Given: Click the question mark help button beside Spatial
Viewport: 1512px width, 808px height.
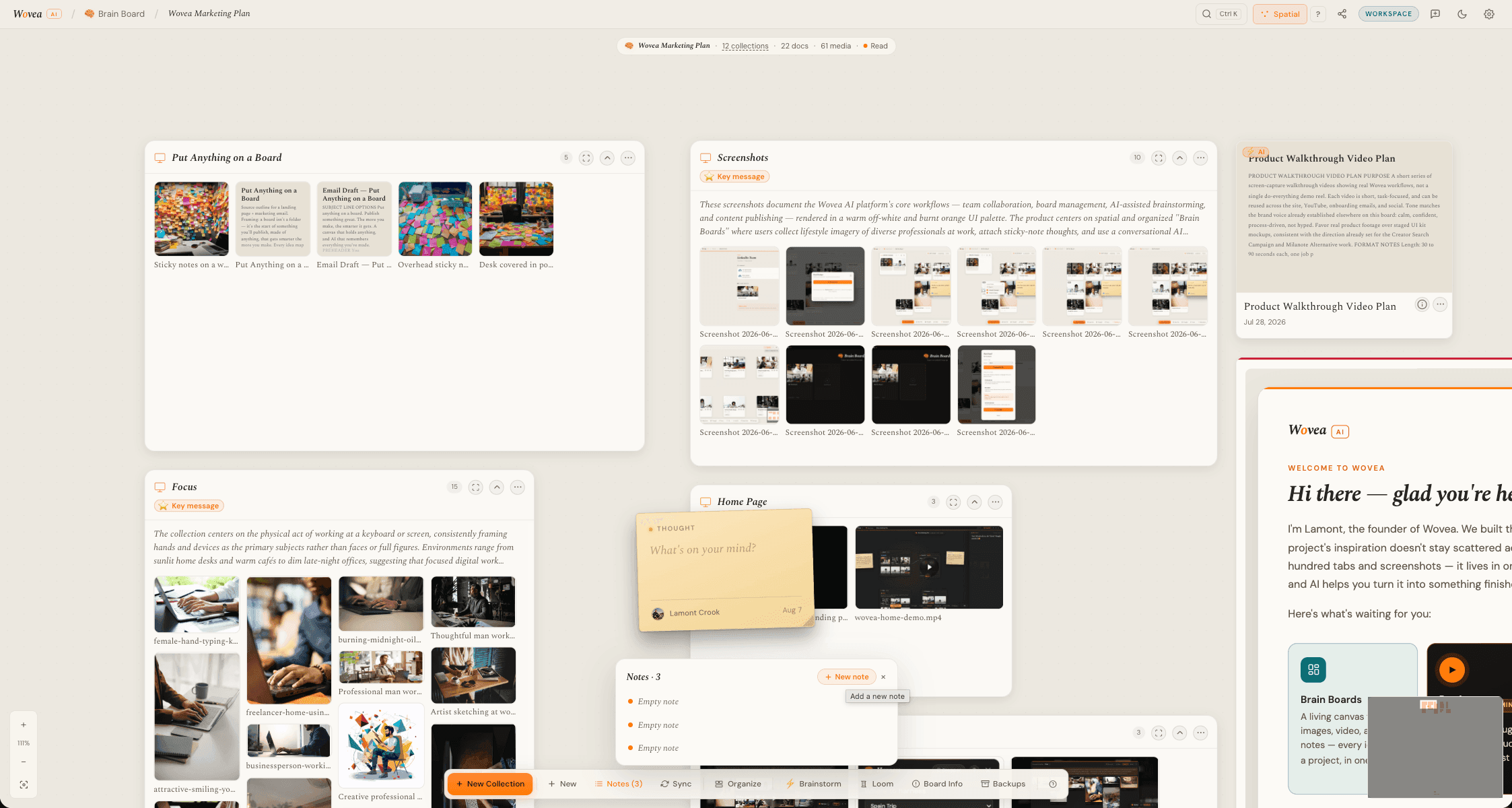Looking at the screenshot, I should (1318, 14).
